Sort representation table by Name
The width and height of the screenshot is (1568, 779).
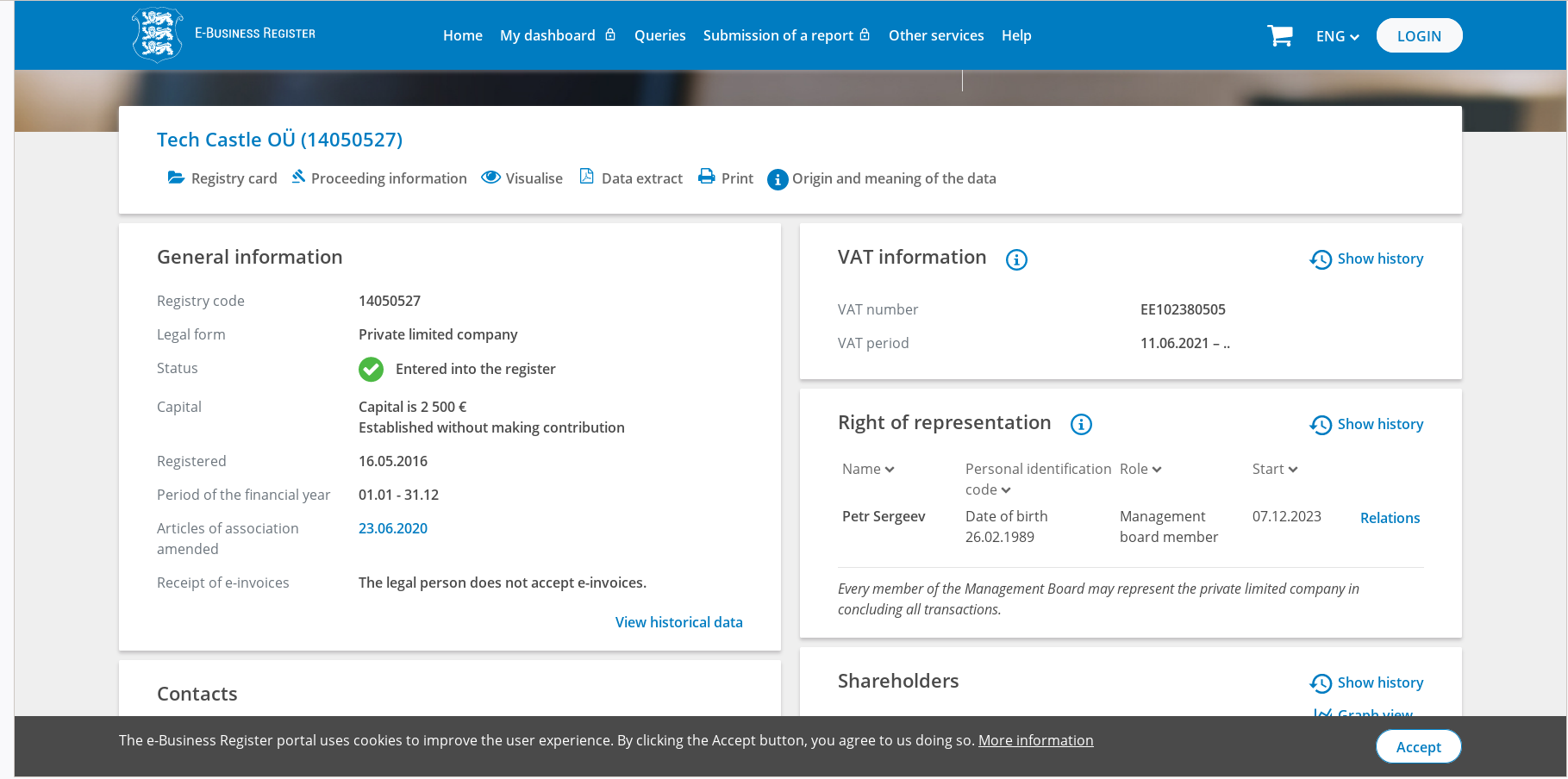868,469
